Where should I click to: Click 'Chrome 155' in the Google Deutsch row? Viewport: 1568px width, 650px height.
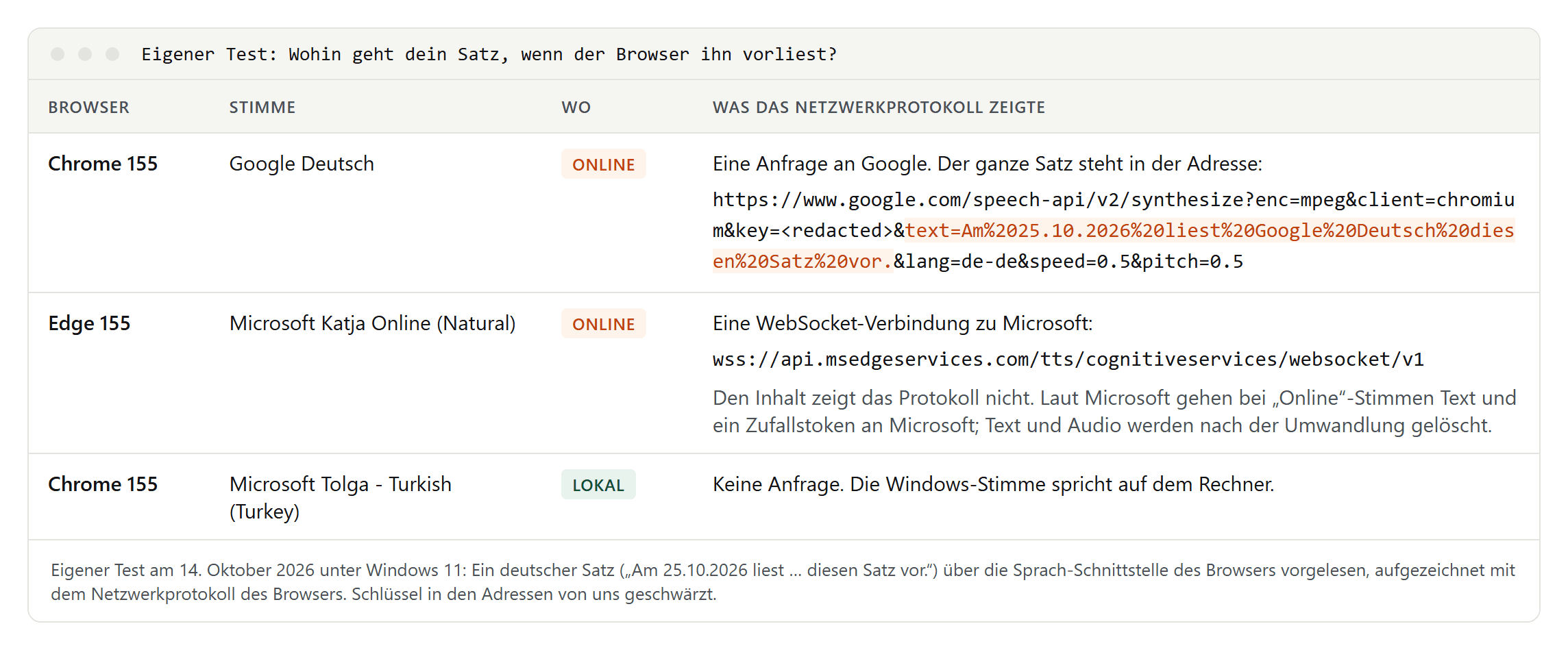(x=103, y=164)
